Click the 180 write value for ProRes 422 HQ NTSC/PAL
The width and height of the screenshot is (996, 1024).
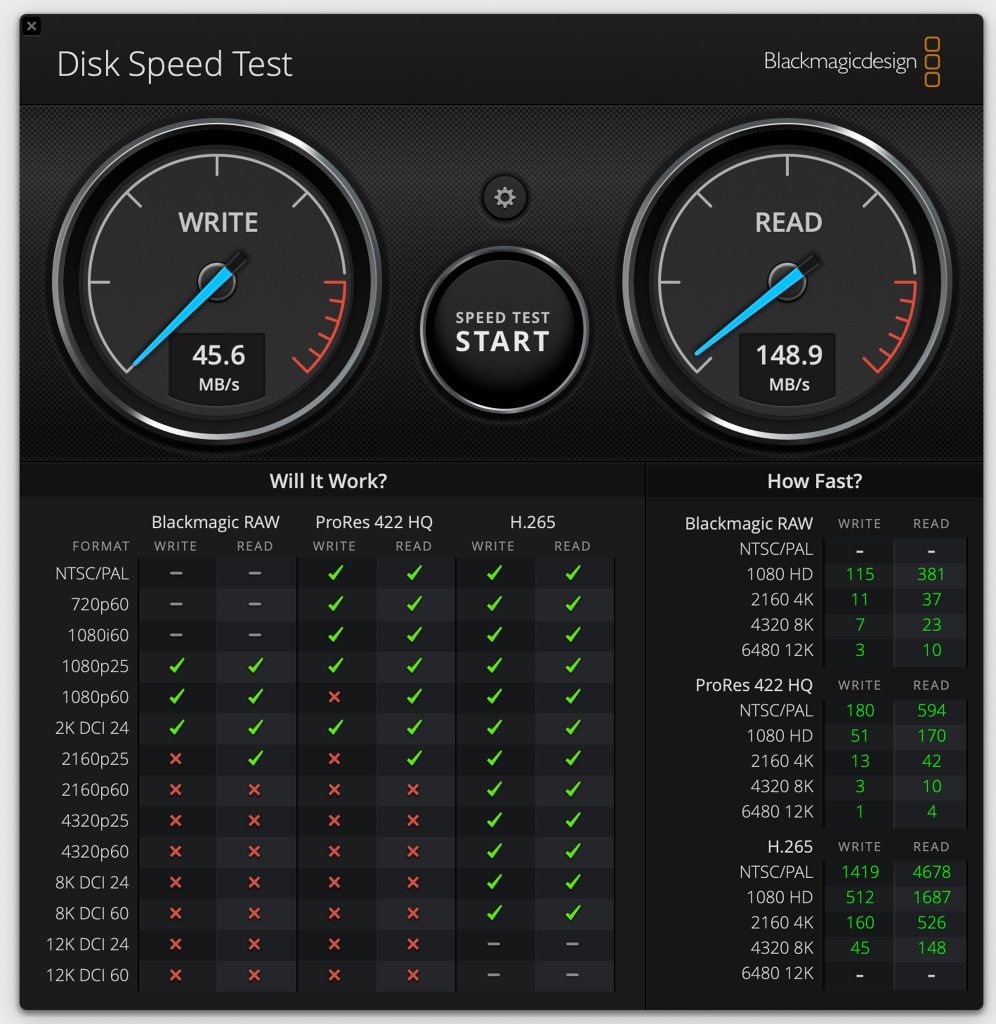(x=859, y=711)
